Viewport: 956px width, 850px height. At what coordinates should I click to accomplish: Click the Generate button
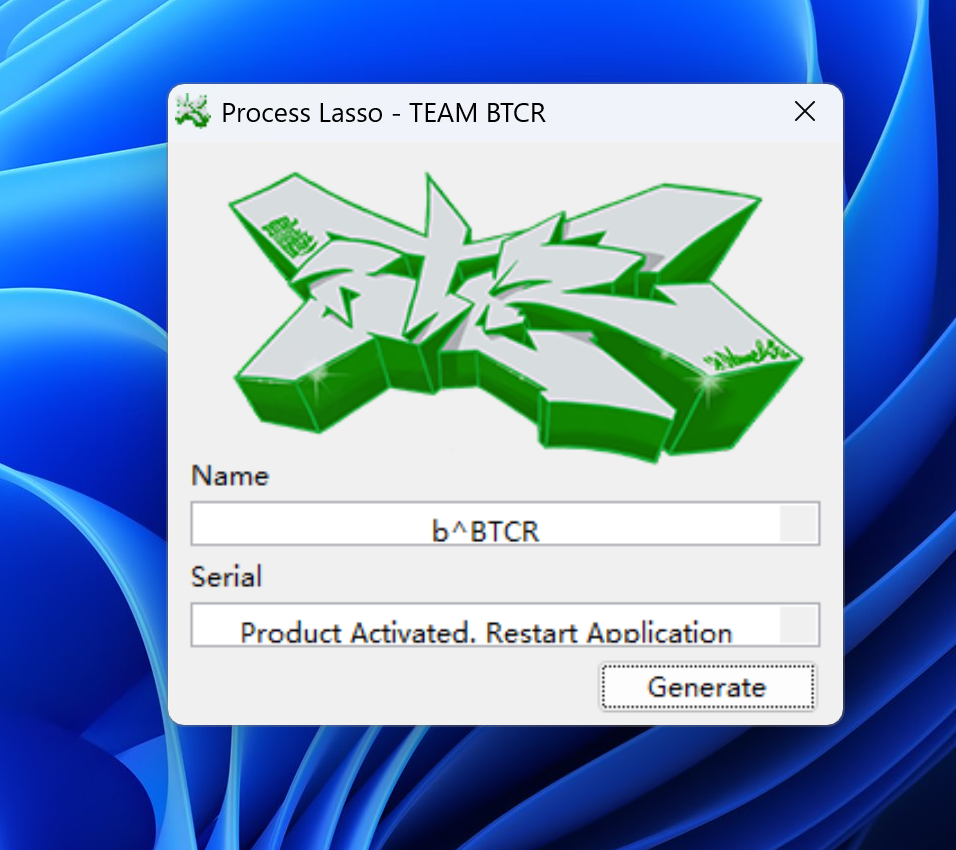pyautogui.click(x=707, y=687)
